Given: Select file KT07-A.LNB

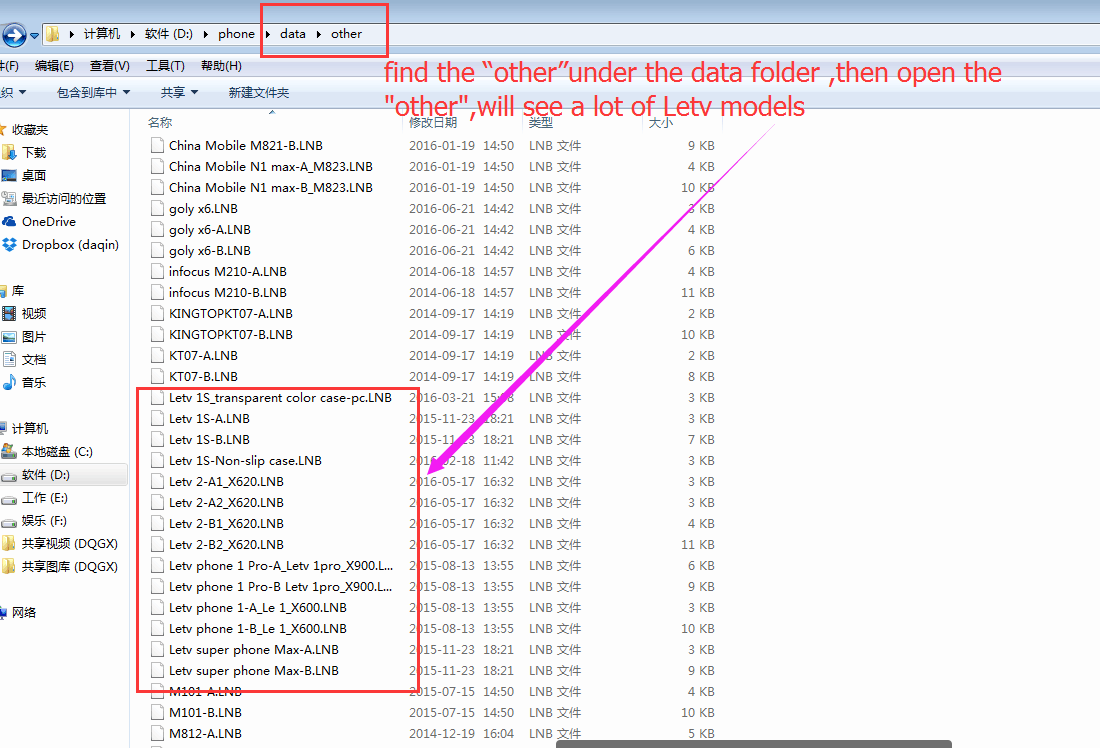Looking at the screenshot, I should click(x=203, y=356).
